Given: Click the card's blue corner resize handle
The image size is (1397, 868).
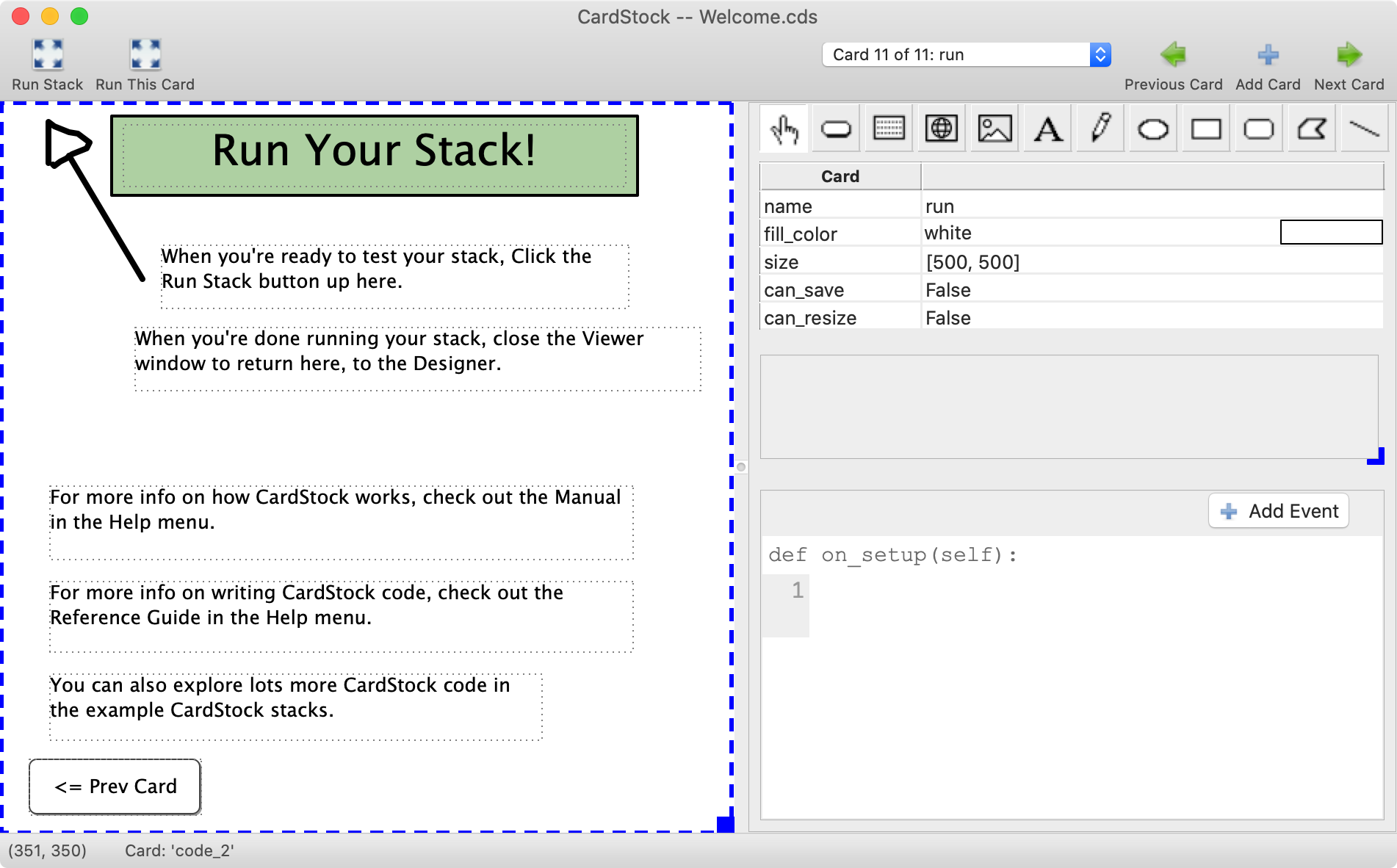Looking at the screenshot, I should tap(725, 824).
